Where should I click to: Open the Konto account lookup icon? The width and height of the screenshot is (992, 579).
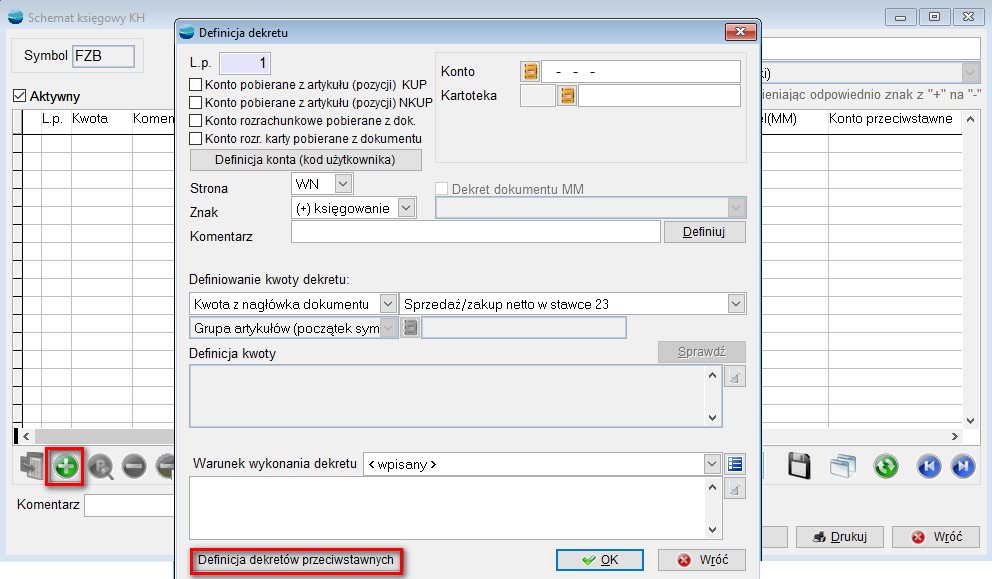[x=530, y=71]
